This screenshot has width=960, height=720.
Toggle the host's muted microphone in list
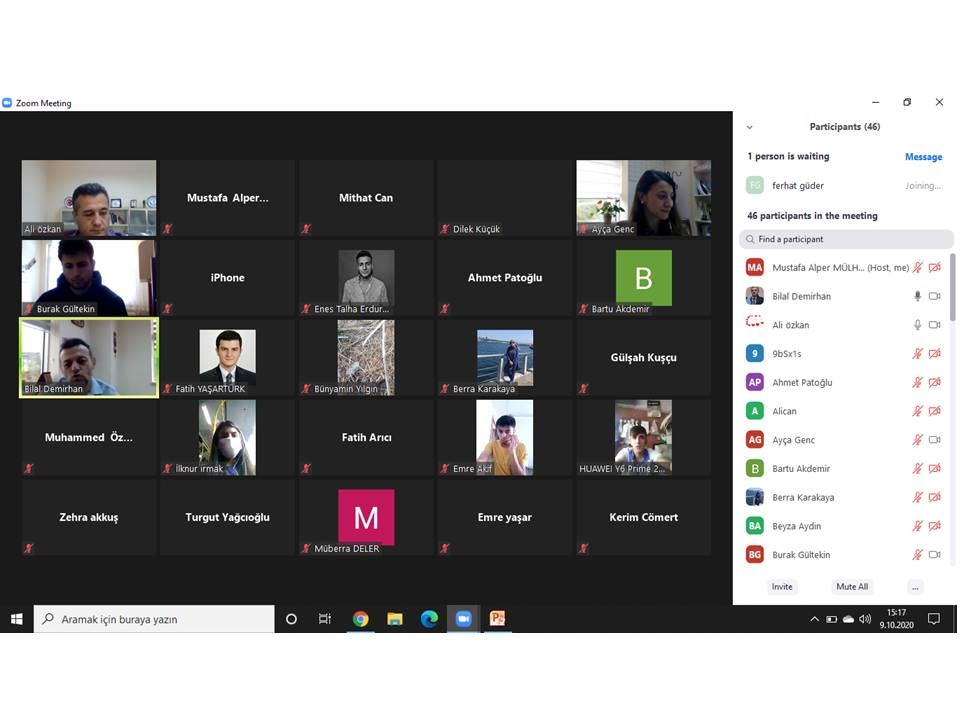coord(917,268)
